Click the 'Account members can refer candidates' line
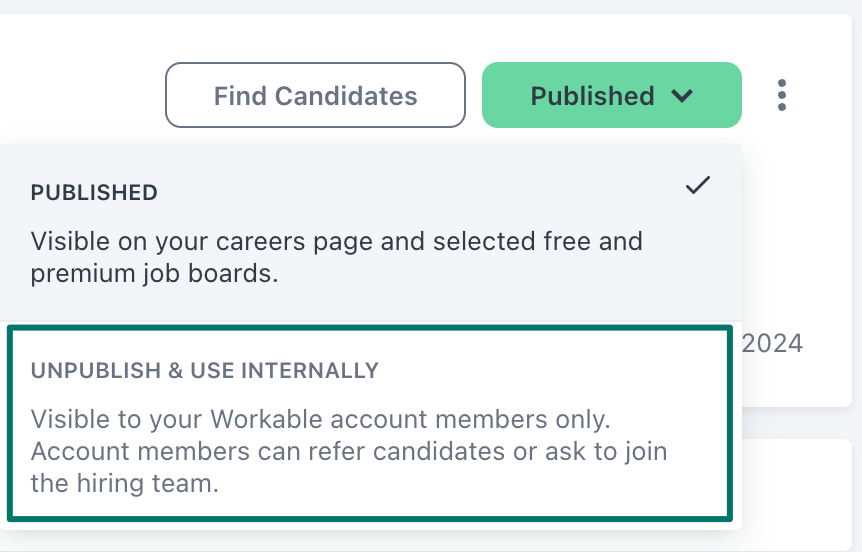862x552 pixels. click(x=348, y=451)
